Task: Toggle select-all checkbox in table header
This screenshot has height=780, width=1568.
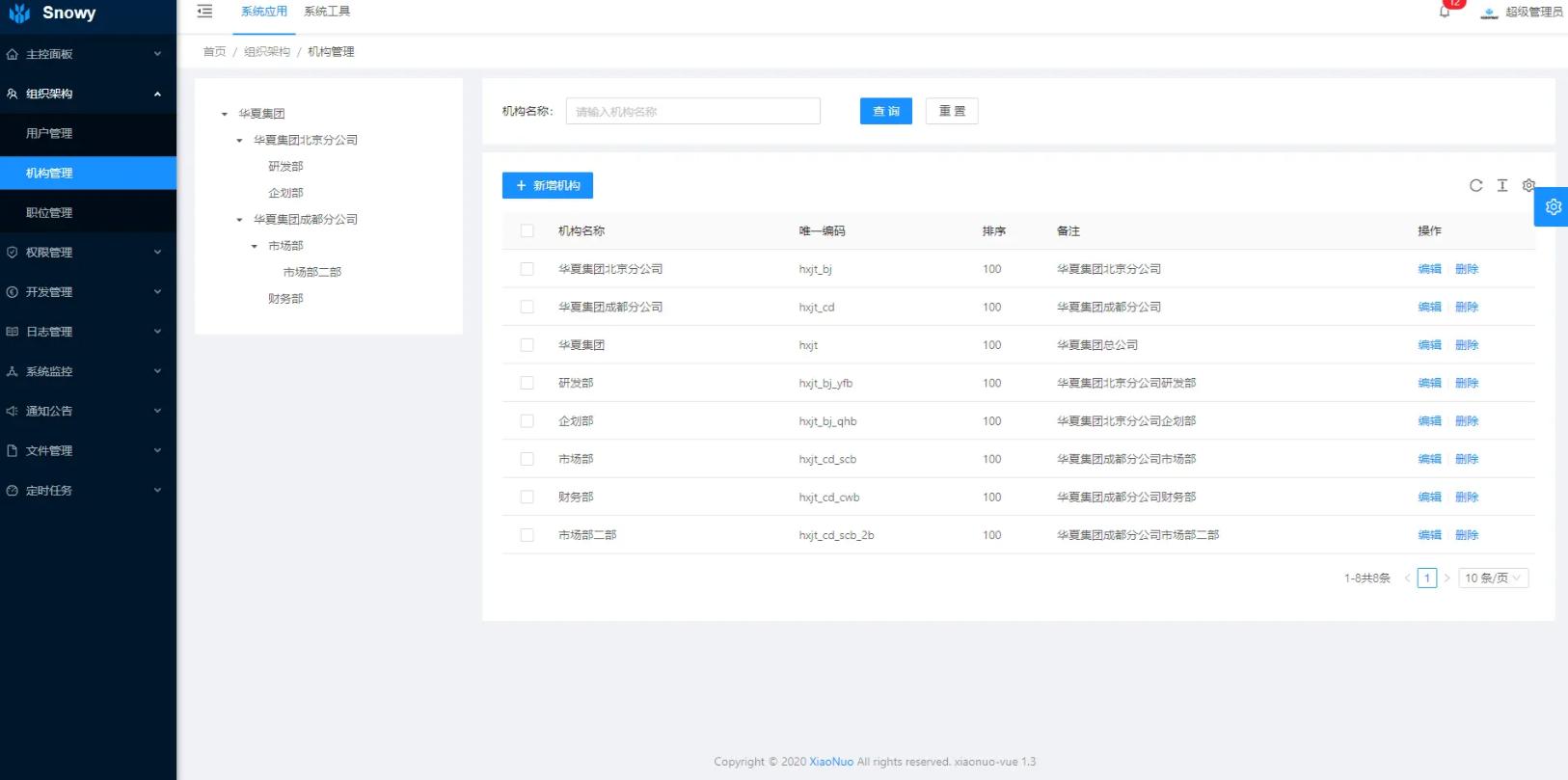Action: (527, 230)
